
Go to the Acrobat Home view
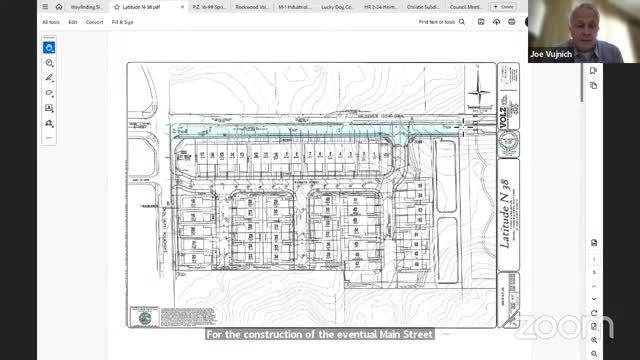click(x=59, y=7)
